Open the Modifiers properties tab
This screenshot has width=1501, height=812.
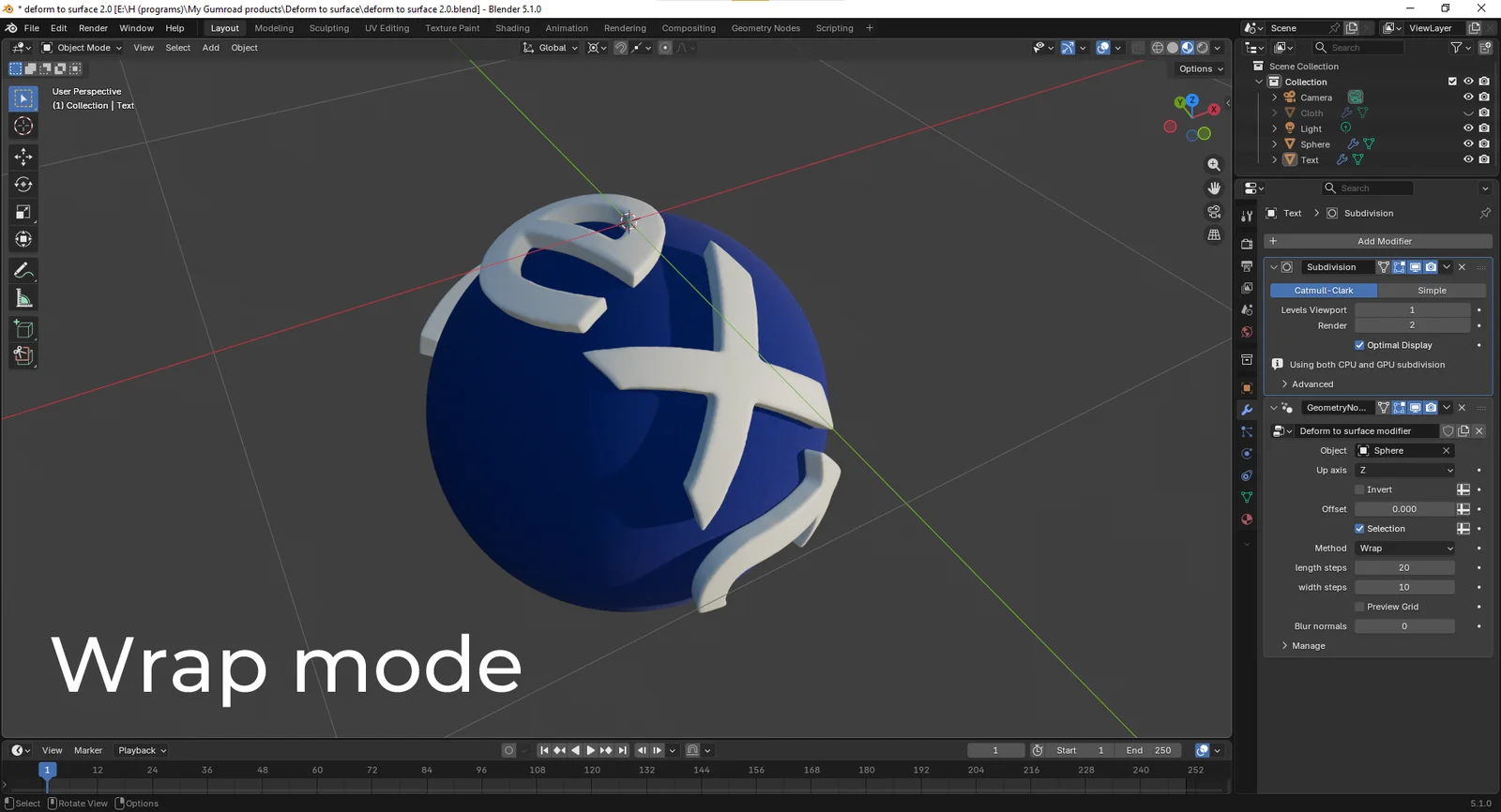1247,410
